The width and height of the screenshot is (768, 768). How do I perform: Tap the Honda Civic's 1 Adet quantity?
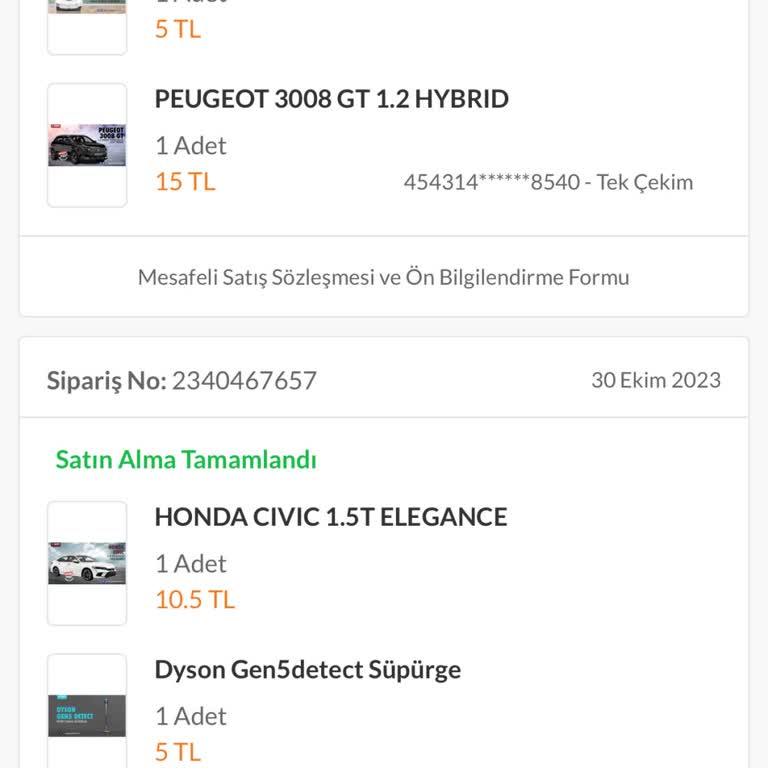coord(190,564)
